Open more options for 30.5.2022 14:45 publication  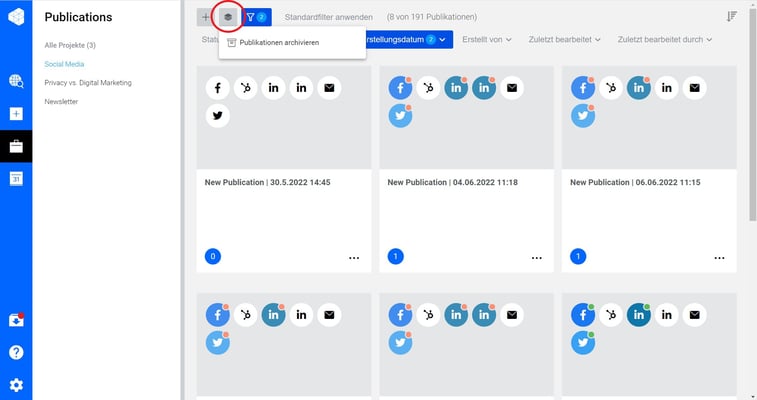(354, 258)
